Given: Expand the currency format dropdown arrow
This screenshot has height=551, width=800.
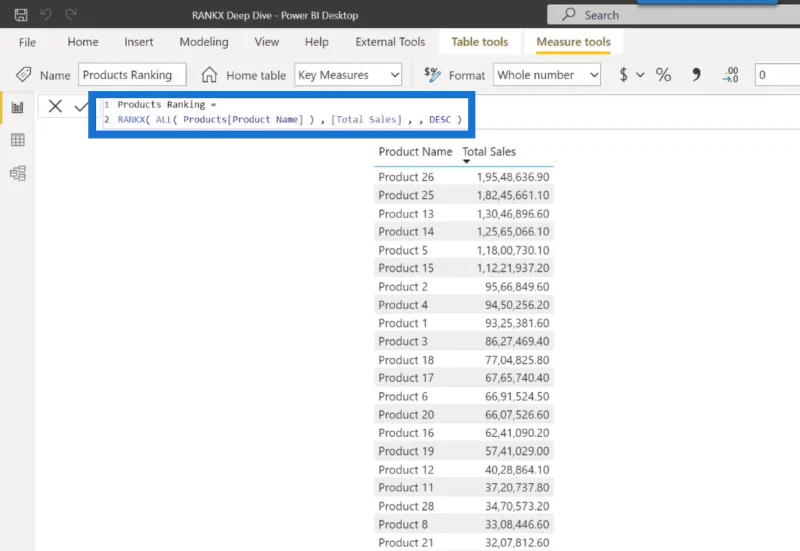Looking at the screenshot, I should coord(640,75).
